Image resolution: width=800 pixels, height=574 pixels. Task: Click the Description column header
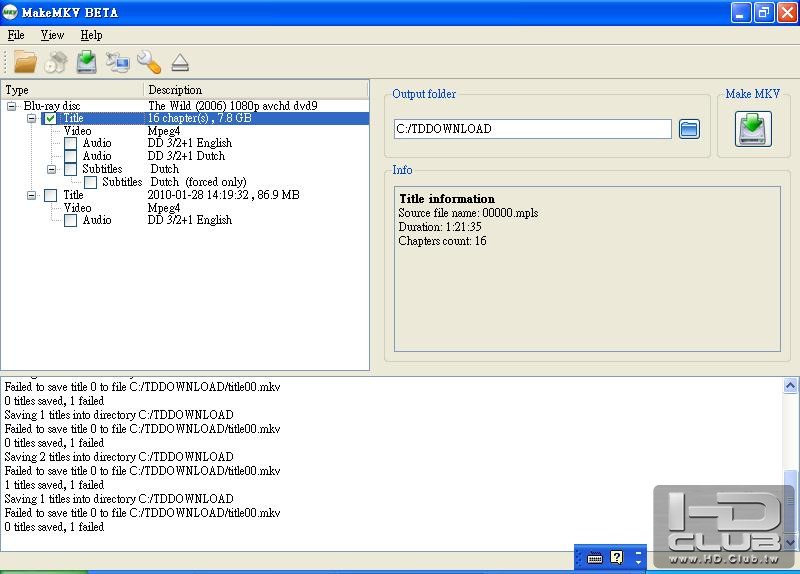(x=256, y=90)
